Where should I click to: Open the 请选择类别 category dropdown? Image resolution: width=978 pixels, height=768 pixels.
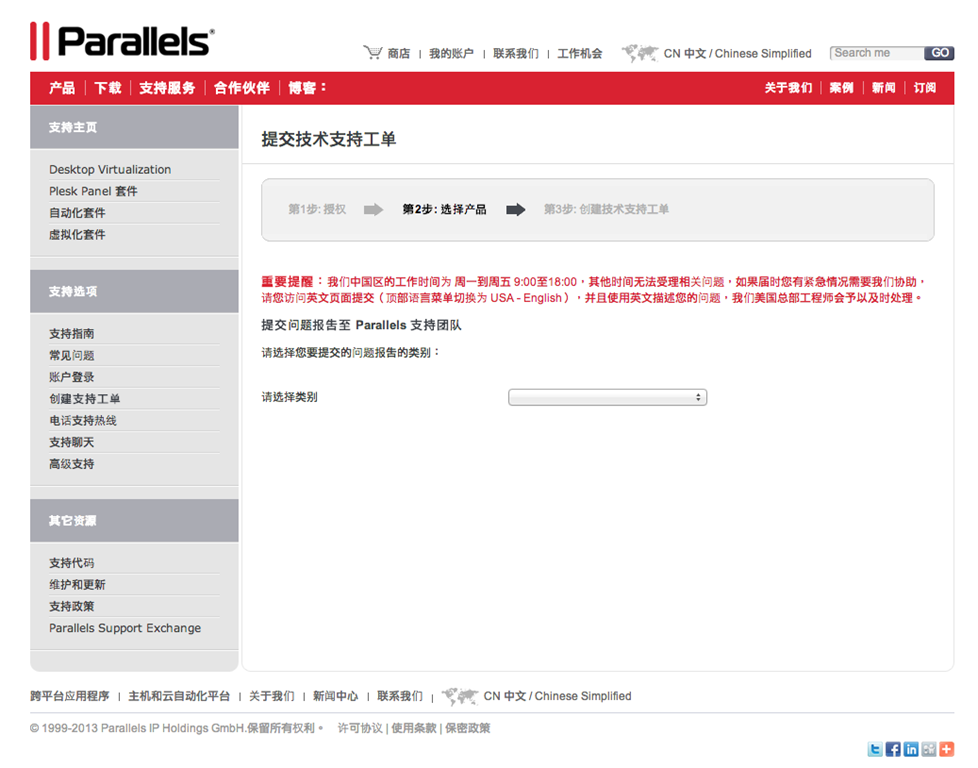click(x=608, y=397)
